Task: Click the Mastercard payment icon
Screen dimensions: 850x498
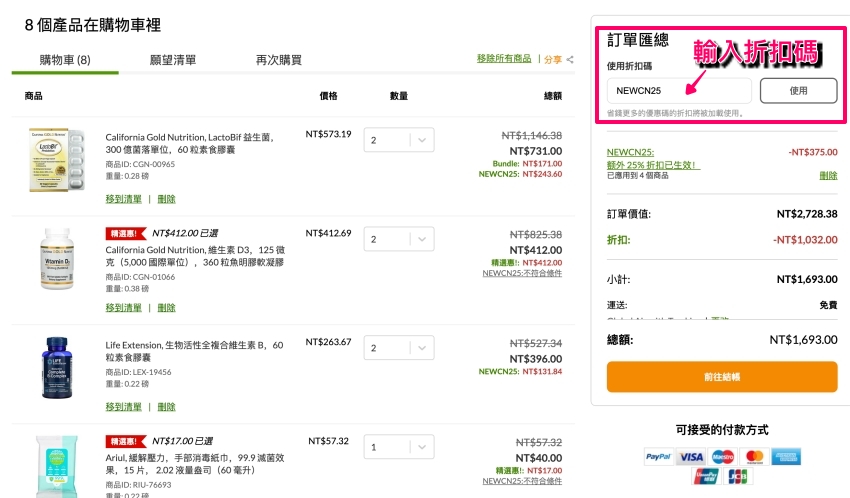Action: point(754,457)
